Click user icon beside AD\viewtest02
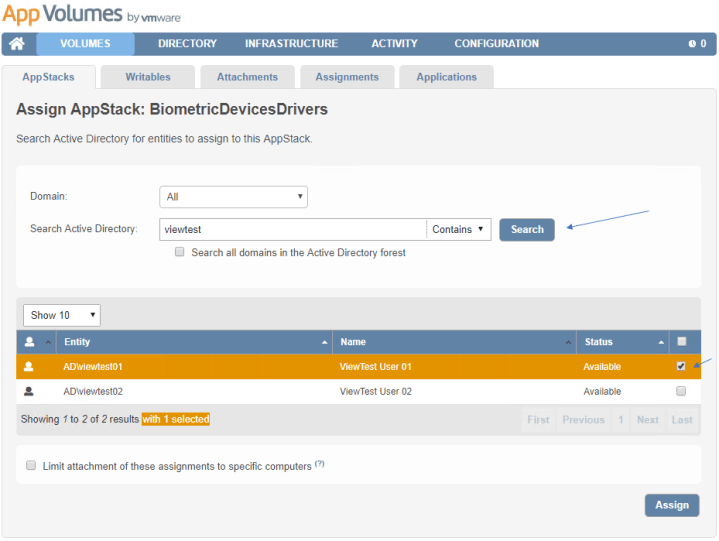Image resolution: width=719 pixels, height=541 pixels. pyautogui.click(x=29, y=392)
